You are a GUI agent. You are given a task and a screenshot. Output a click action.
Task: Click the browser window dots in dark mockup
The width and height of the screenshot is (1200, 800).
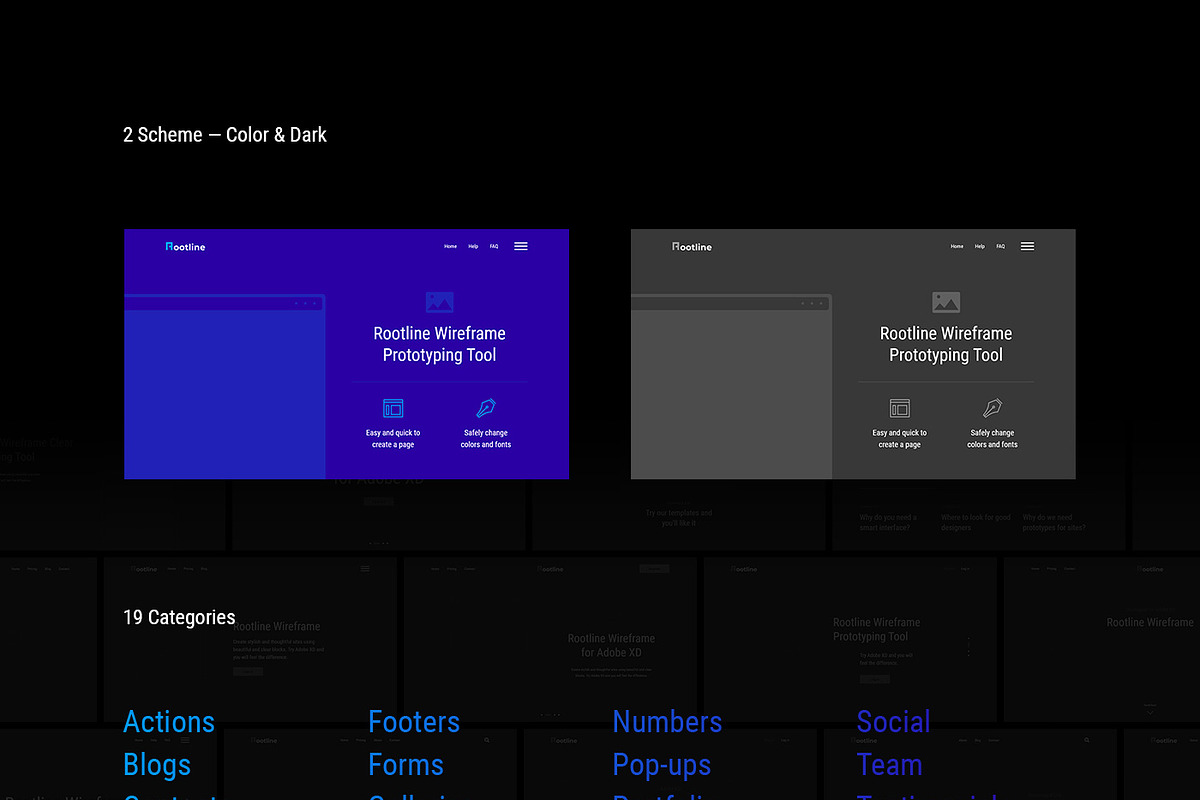coord(813,303)
